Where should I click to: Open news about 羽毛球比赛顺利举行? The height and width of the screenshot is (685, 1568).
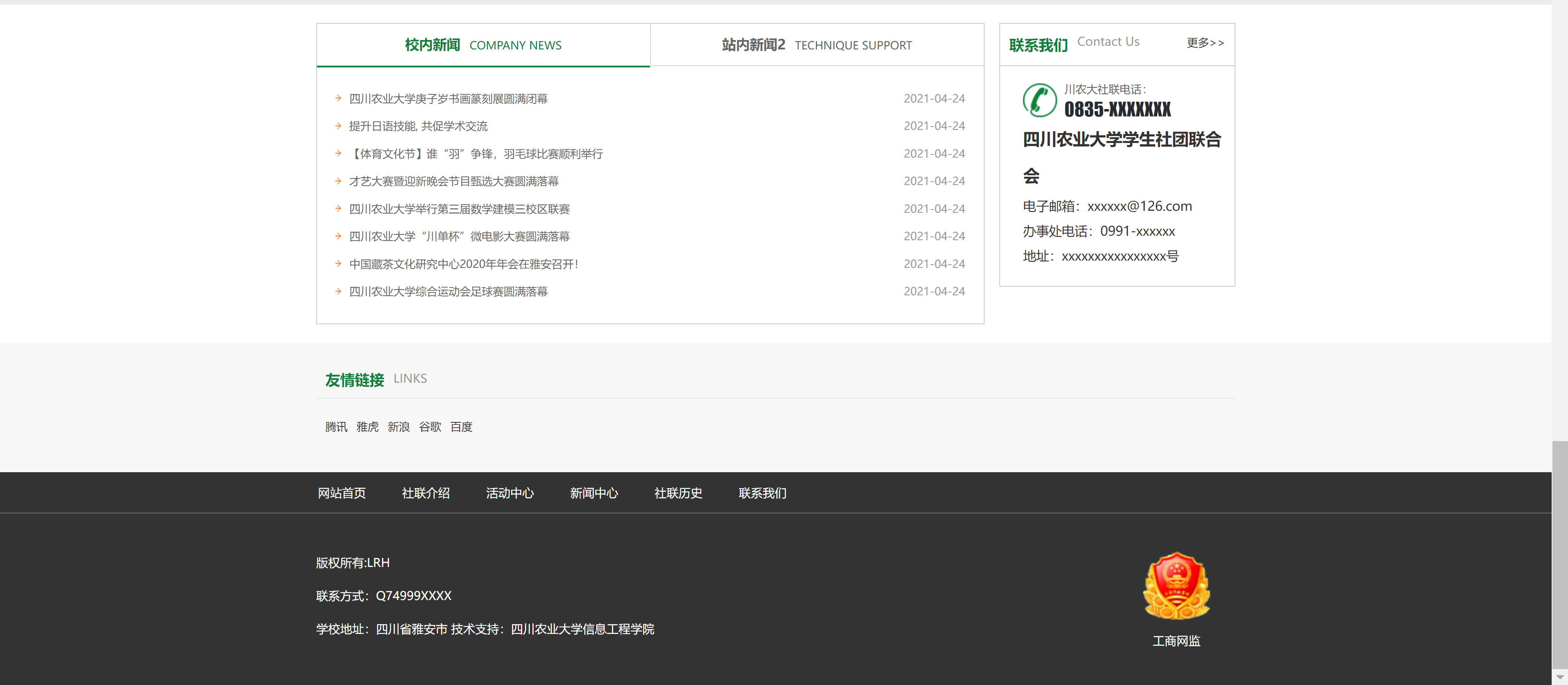(x=476, y=154)
